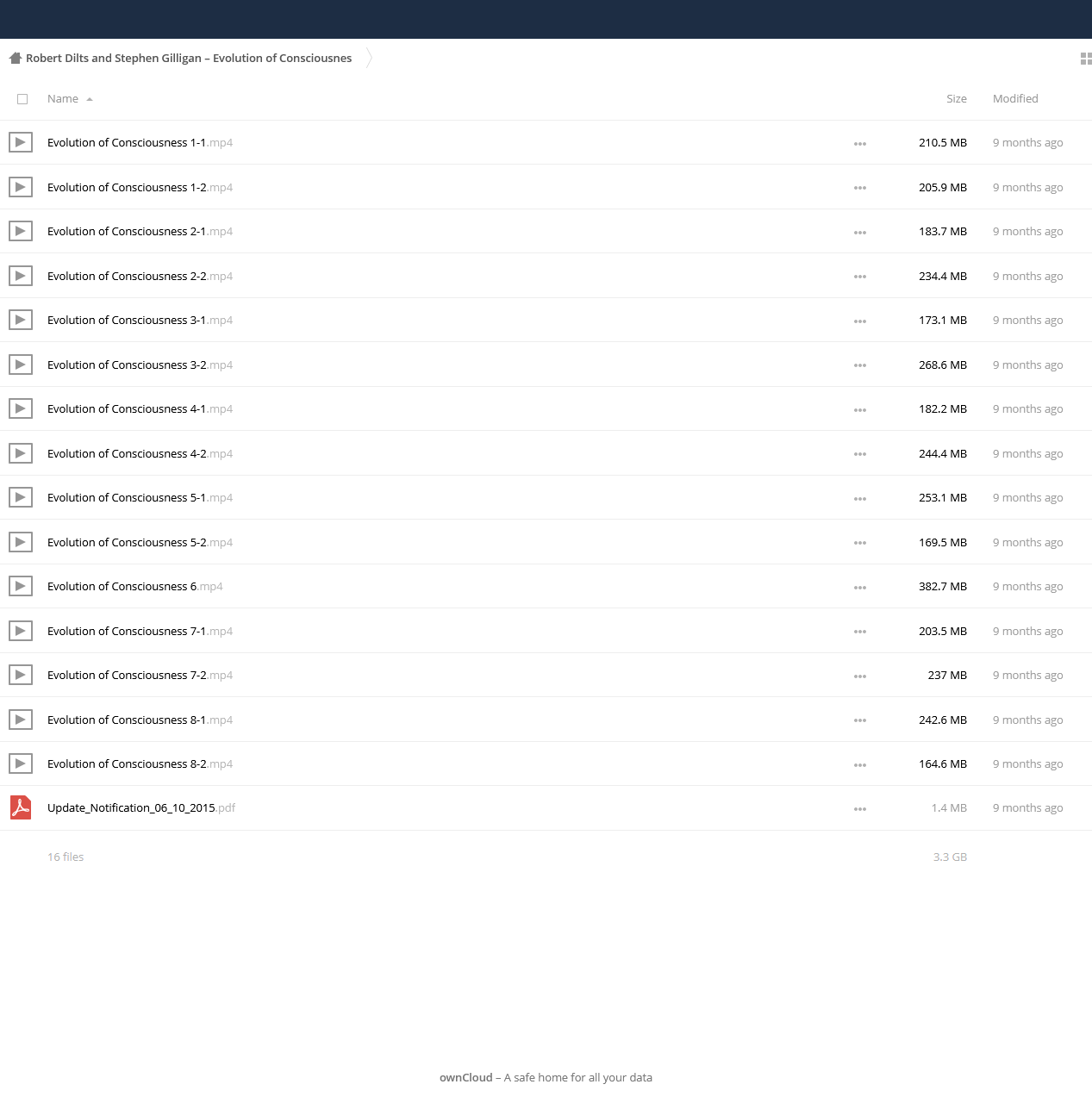
Task: Open more actions for Consciousness 3-1
Action: click(860, 321)
